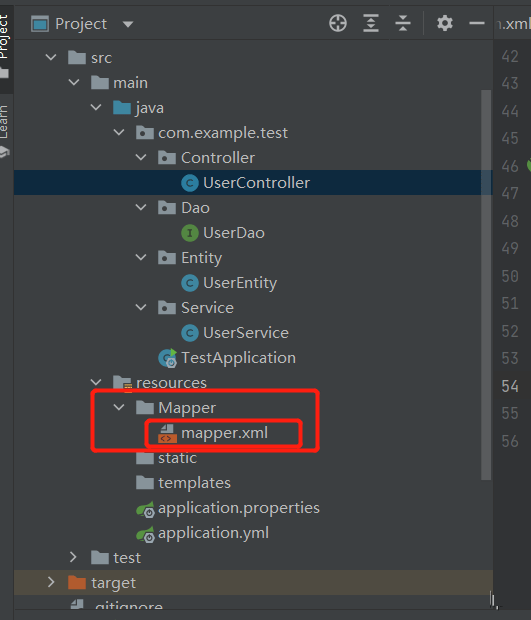The height and width of the screenshot is (620, 531).
Task: Click the TestApplication Spring Boot class icon
Action: (x=168, y=358)
